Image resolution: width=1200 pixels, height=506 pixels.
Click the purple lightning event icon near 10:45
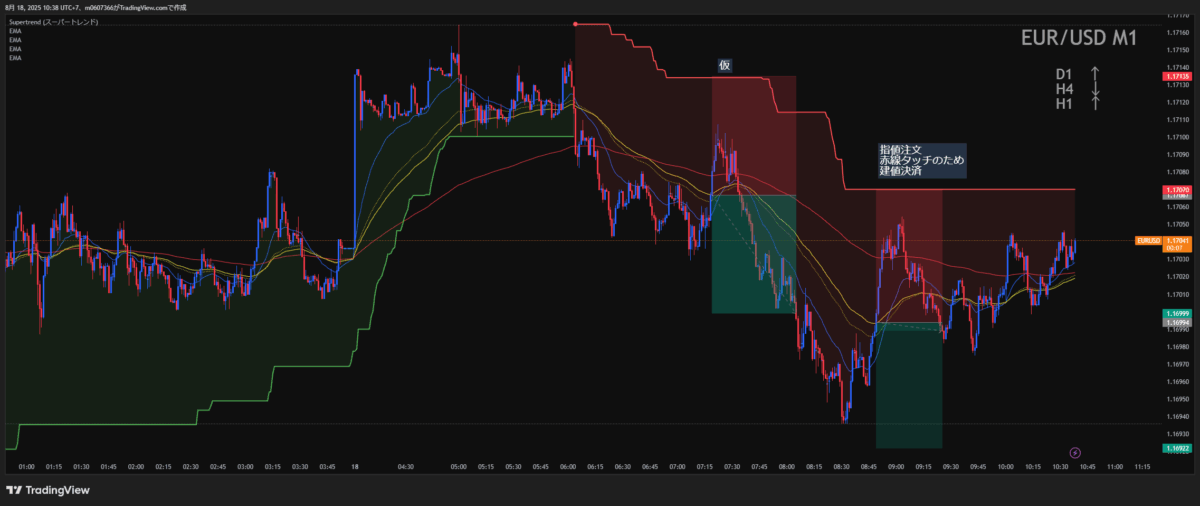(1075, 453)
